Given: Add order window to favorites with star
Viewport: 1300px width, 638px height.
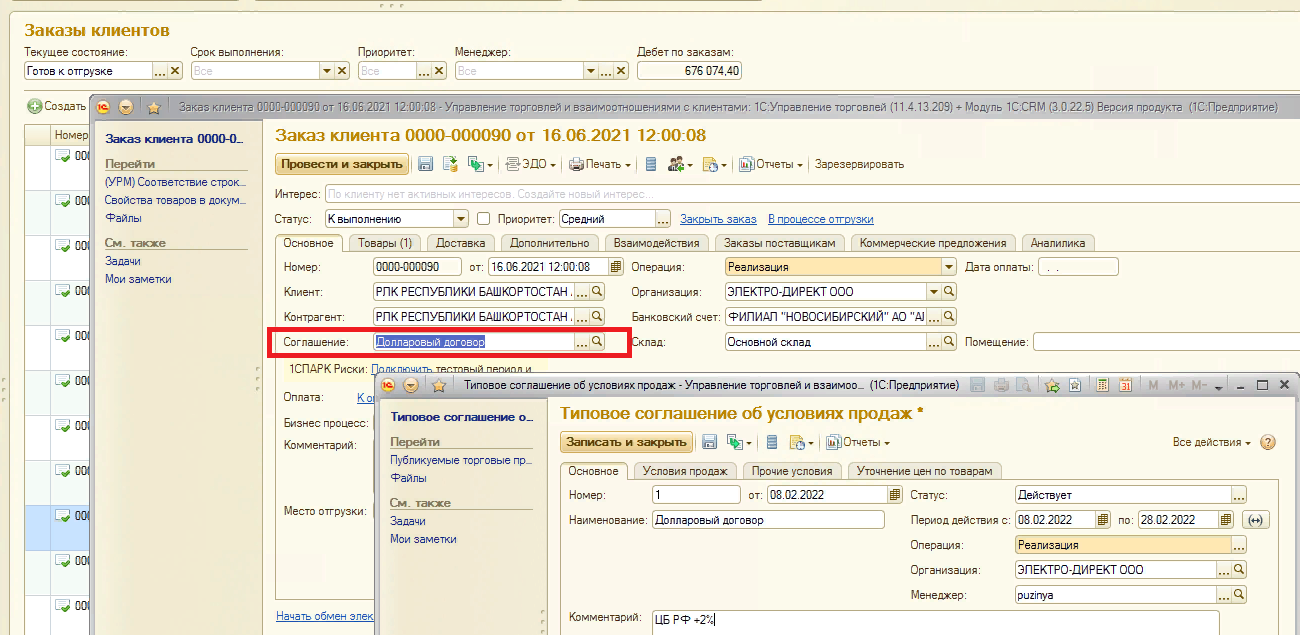Looking at the screenshot, I should point(153,107).
